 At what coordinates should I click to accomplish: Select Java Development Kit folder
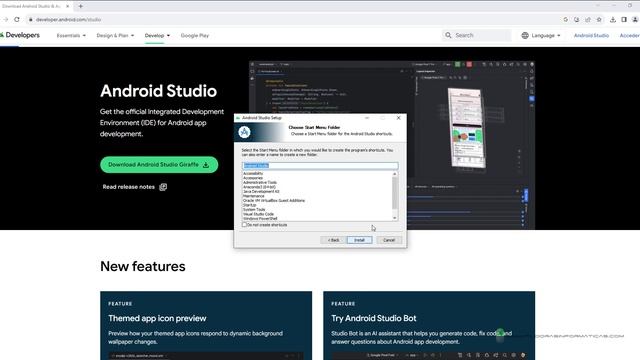(x=261, y=191)
